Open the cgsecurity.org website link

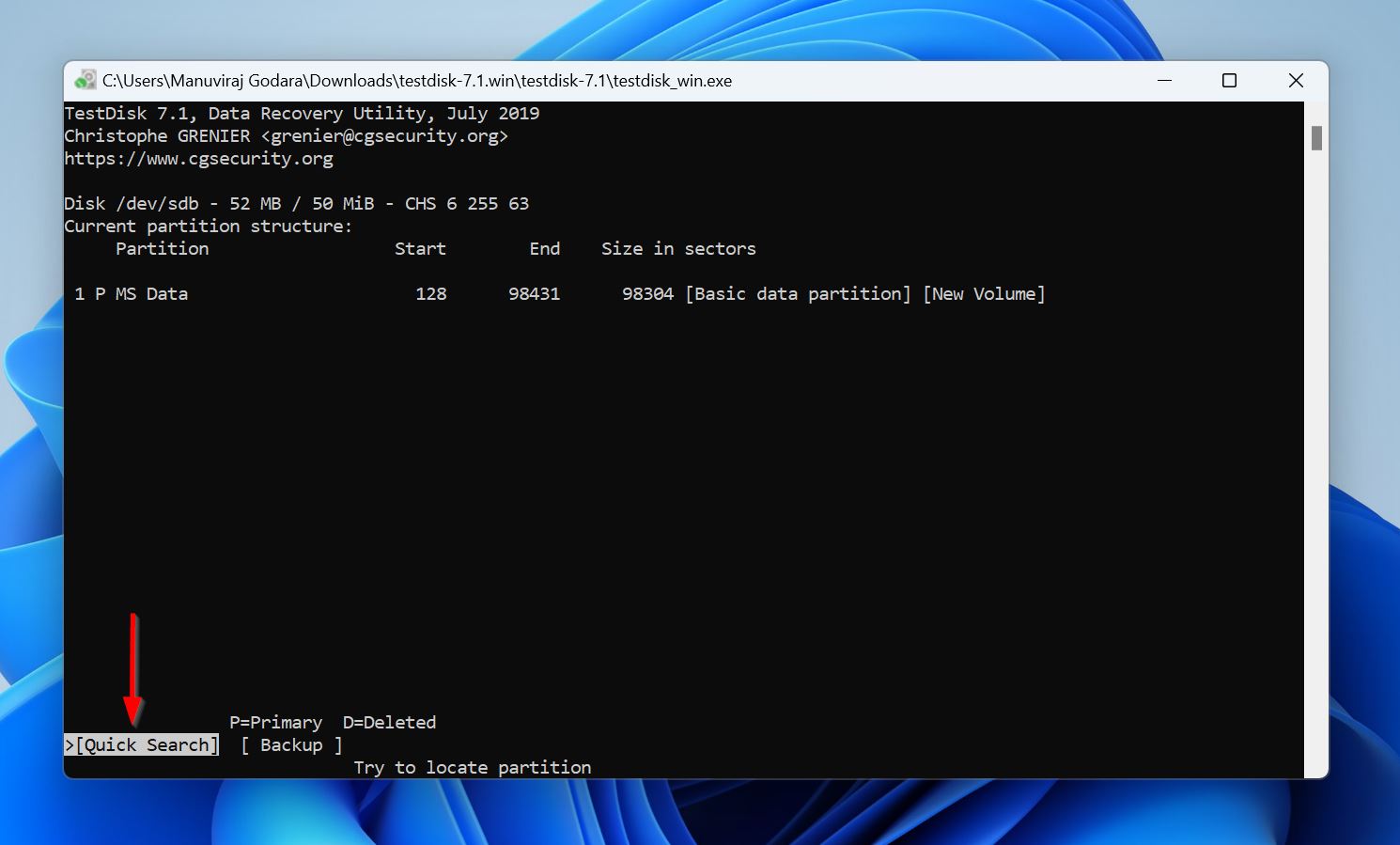coord(199,158)
